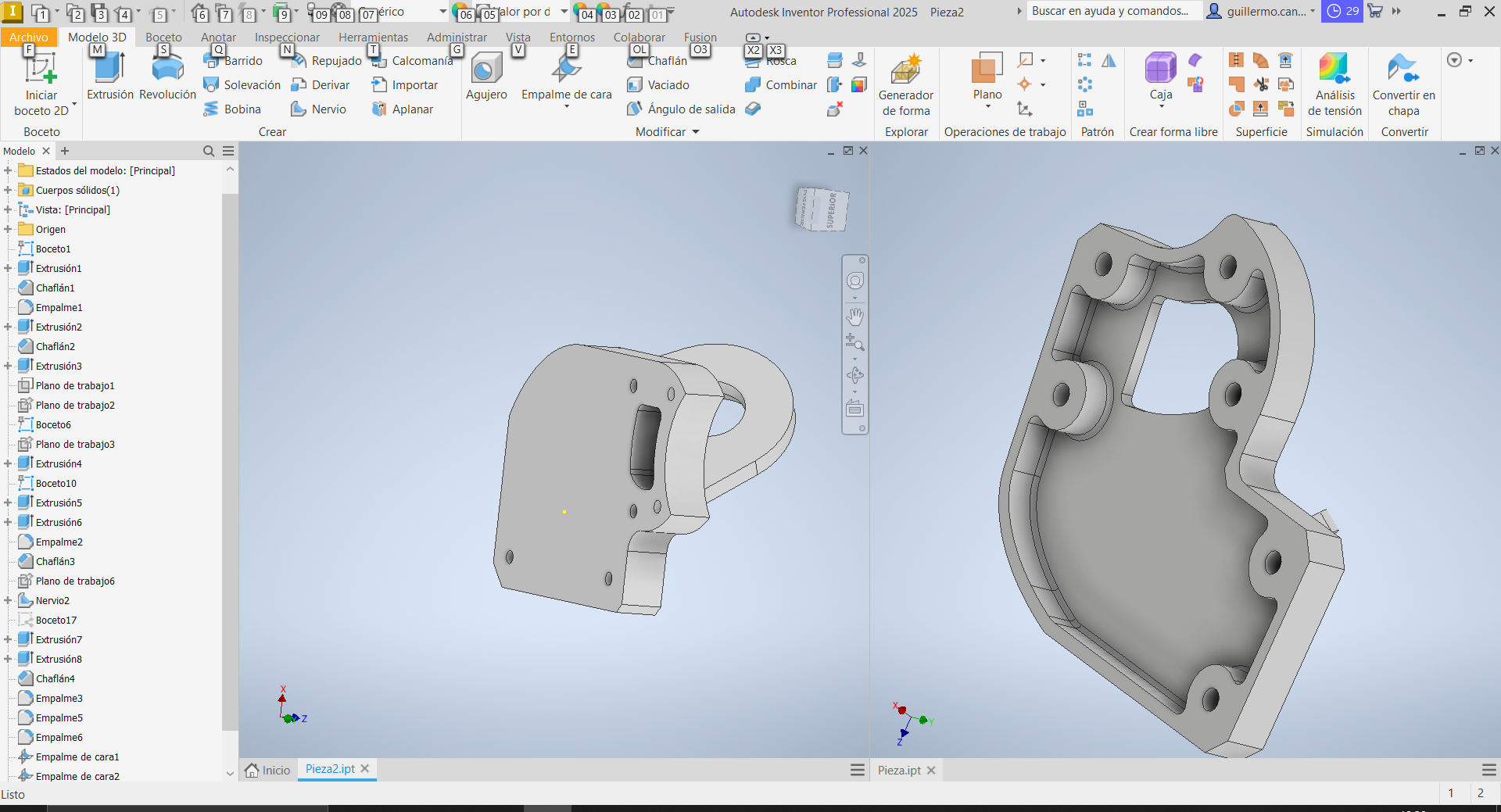Open the Modificar panel dropdown
Screen dimensions: 1501x812
pyautogui.click(x=694, y=131)
